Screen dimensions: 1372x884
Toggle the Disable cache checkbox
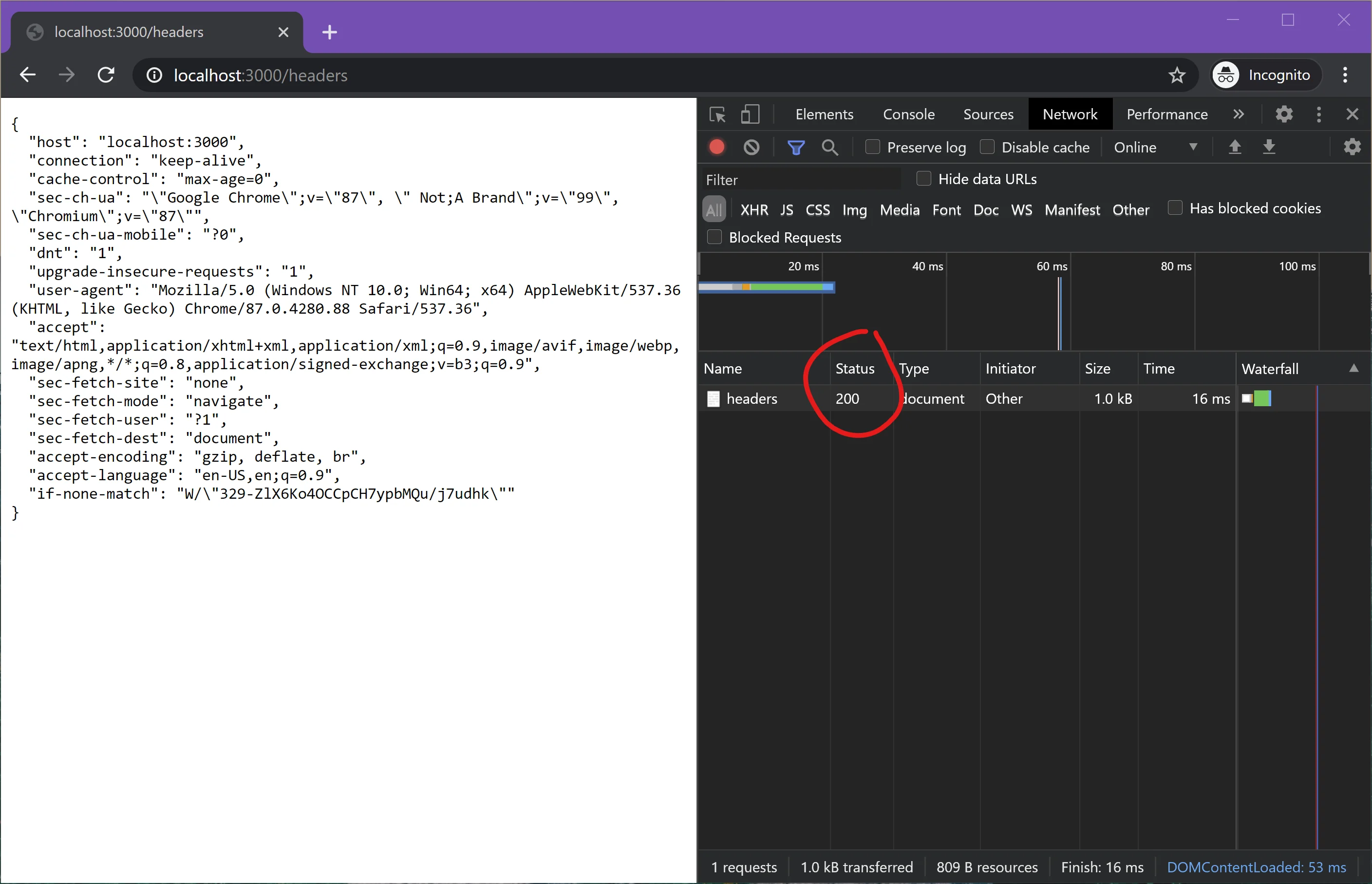[x=989, y=147]
